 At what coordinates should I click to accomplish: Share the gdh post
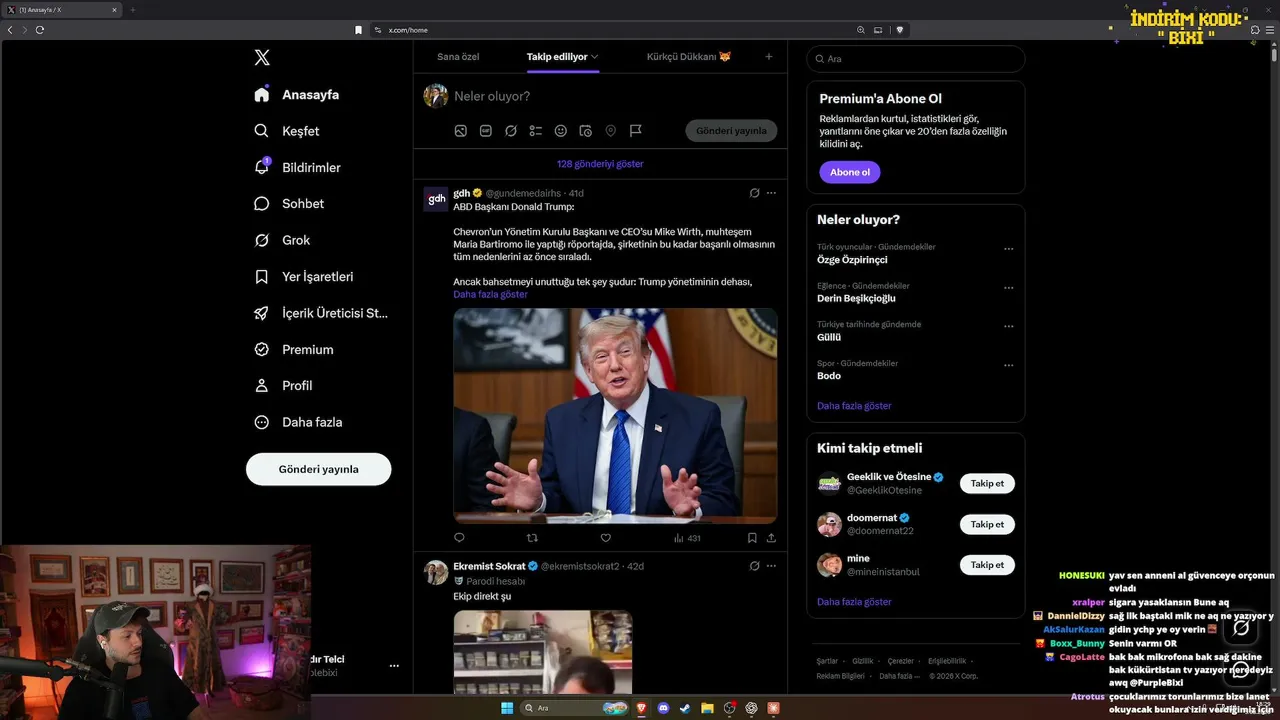point(771,538)
